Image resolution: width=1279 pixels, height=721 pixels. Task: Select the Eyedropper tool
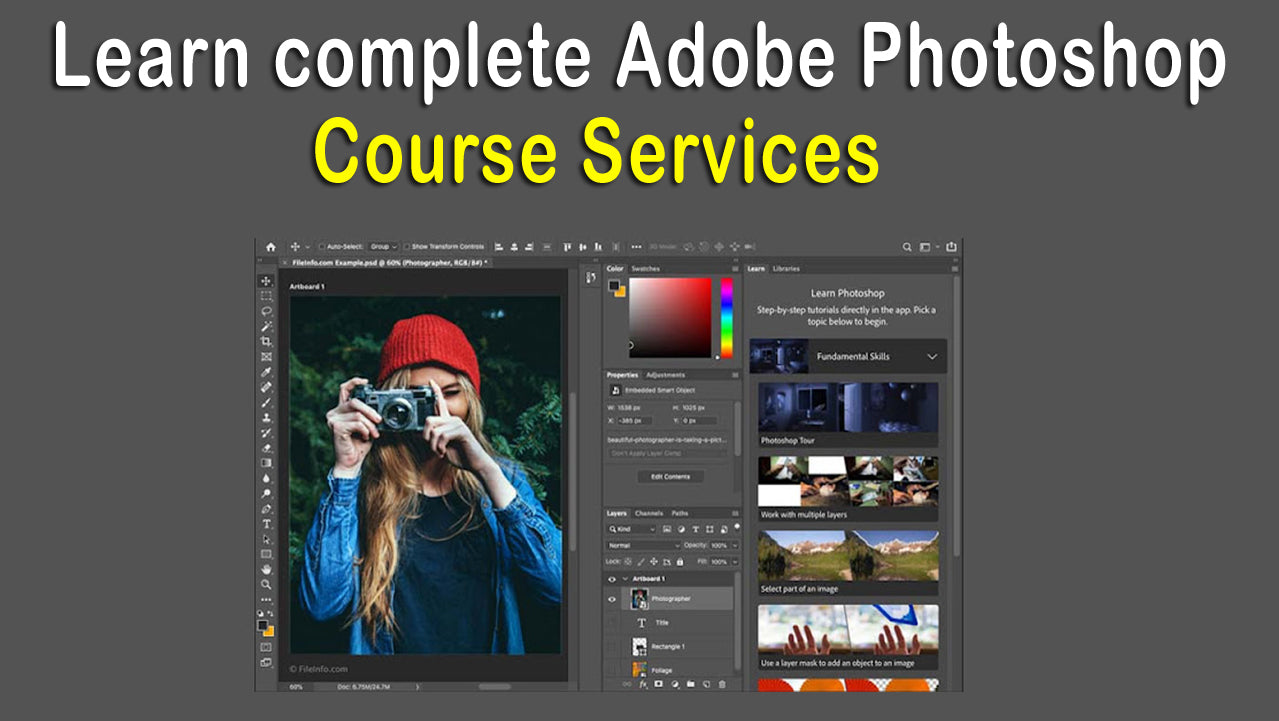tap(266, 371)
